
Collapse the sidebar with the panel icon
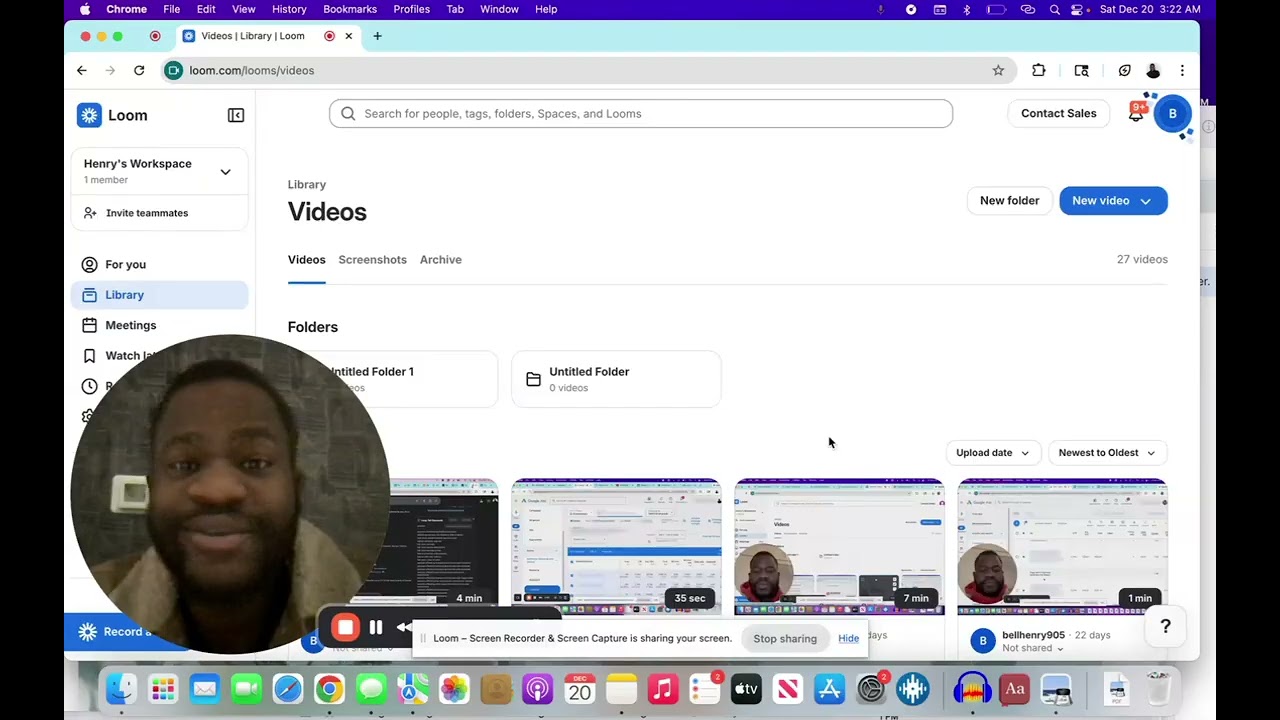click(236, 115)
